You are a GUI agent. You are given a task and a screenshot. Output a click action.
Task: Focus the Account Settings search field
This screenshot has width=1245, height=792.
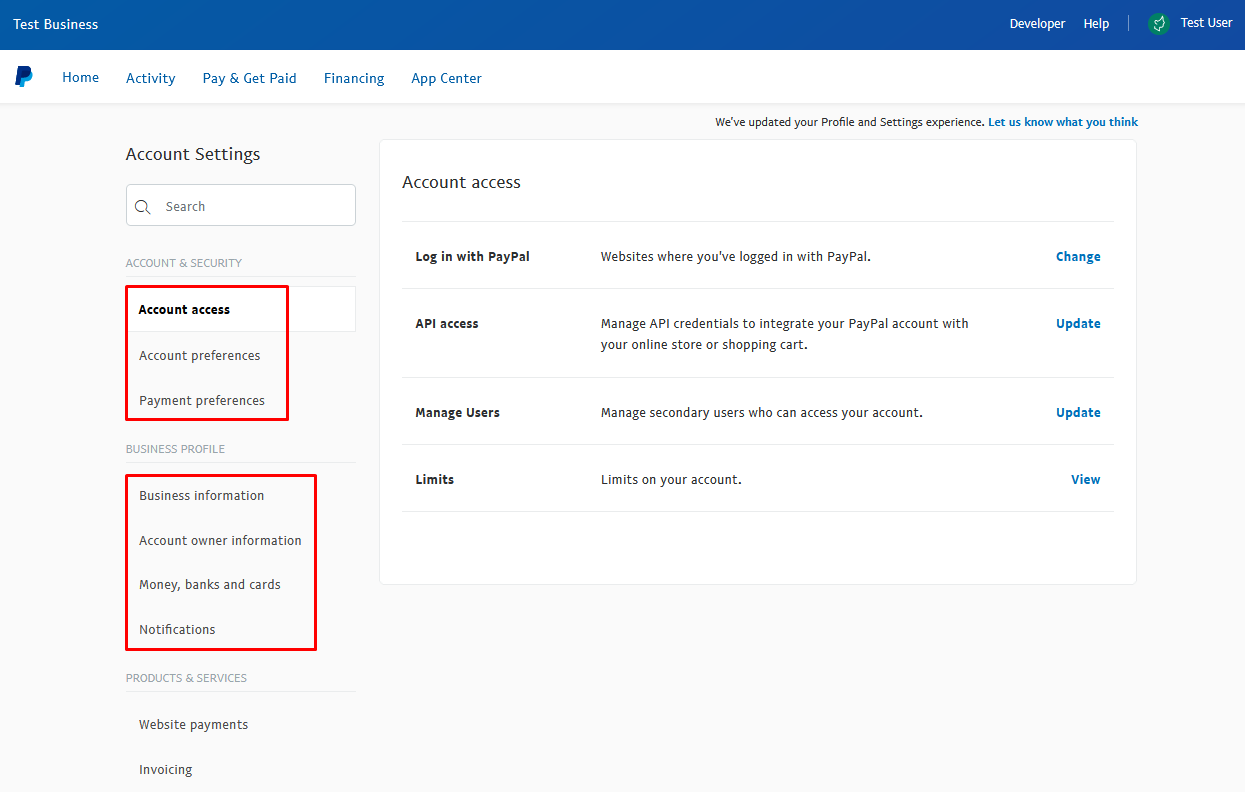[241, 205]
